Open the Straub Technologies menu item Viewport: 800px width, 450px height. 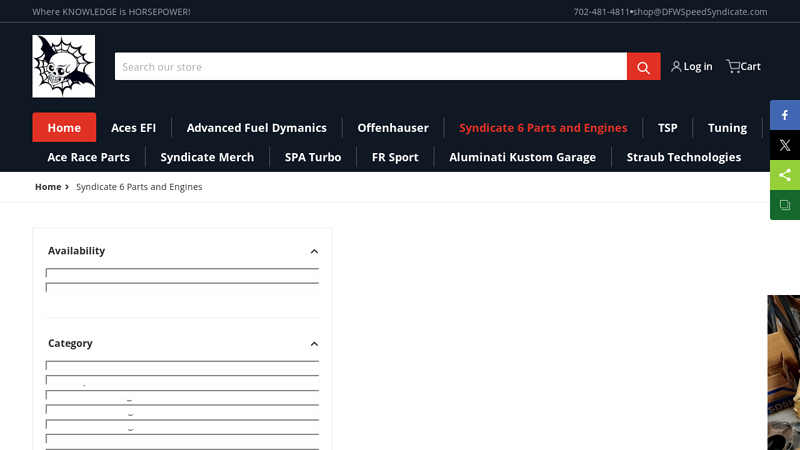pyautogui.click(x=683, y=157)
